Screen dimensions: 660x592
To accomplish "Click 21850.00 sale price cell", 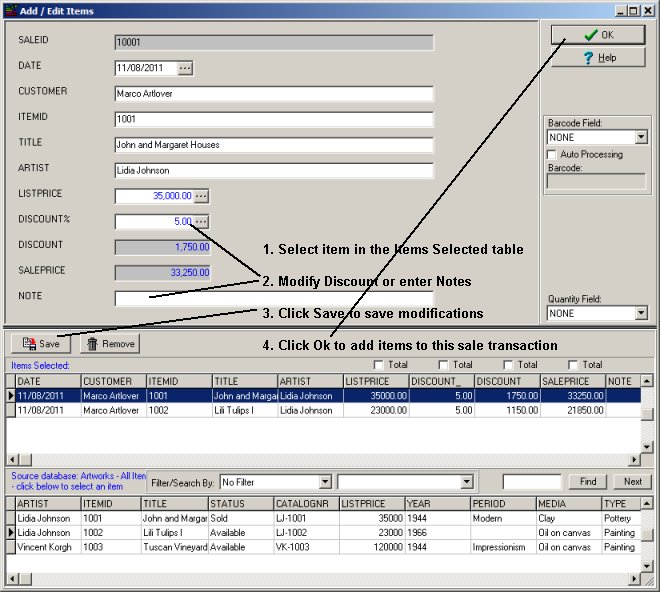I will 573,410.
